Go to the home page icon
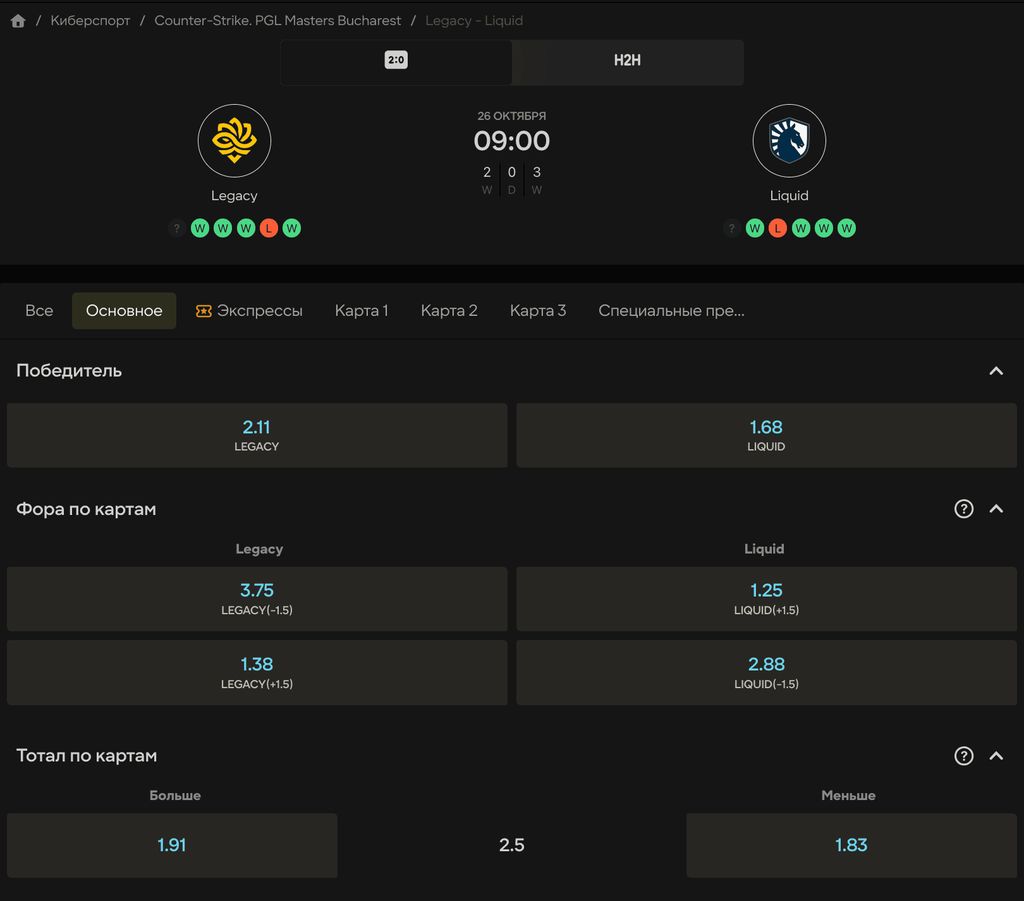The width and height of the screenshot is (1024, 901). point(18,21)
